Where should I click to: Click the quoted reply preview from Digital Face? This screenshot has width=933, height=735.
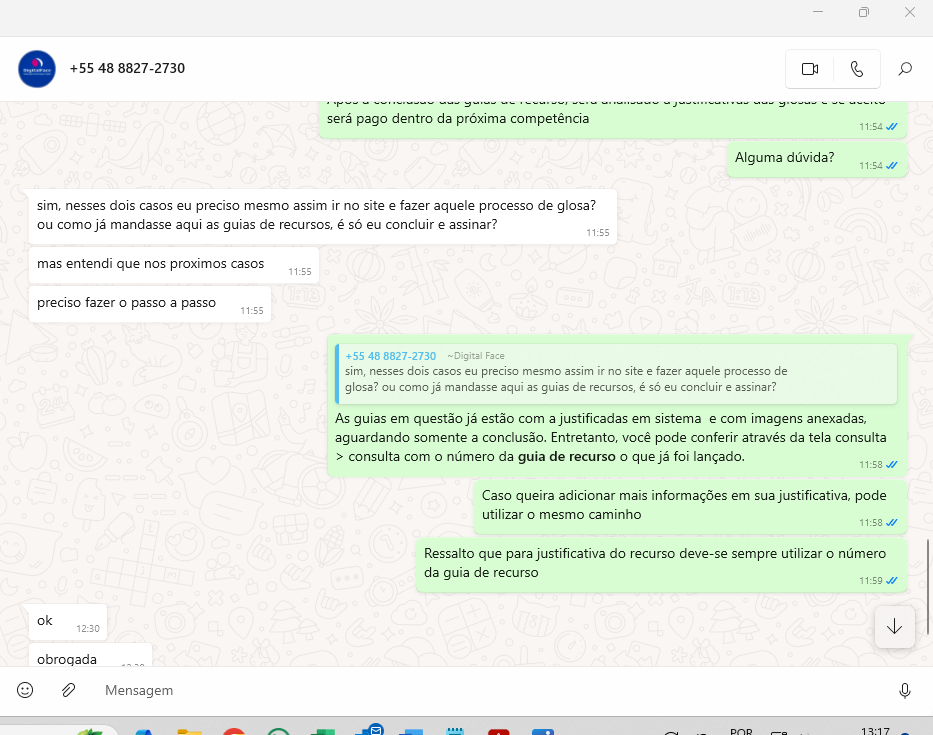pos(616,374)
